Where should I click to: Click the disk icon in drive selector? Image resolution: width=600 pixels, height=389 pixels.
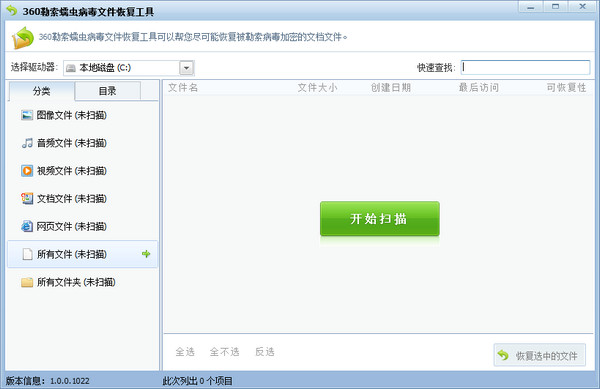(70, 68)
